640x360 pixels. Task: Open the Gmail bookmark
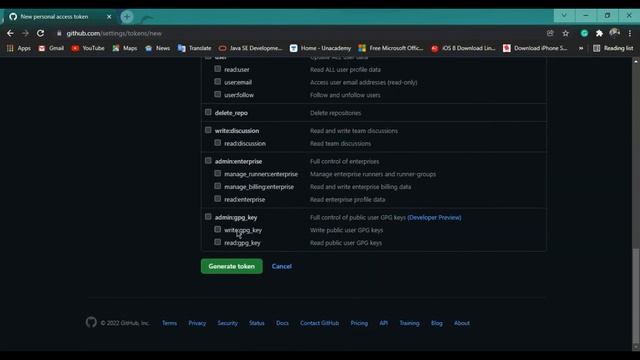(x=51, y=48)
